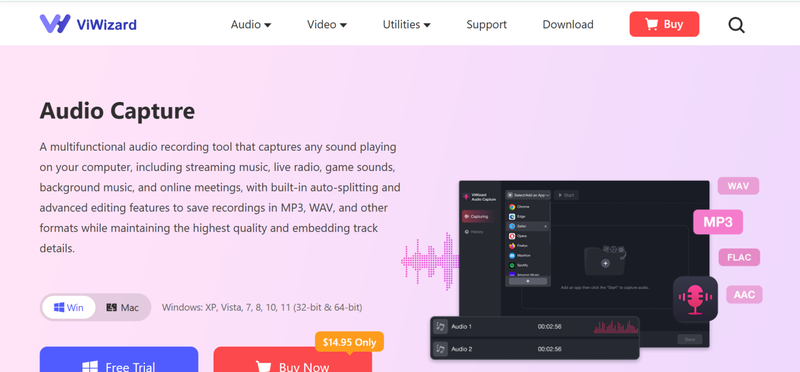
Task: Choose Edge in the app list
Action: [528, 216]
